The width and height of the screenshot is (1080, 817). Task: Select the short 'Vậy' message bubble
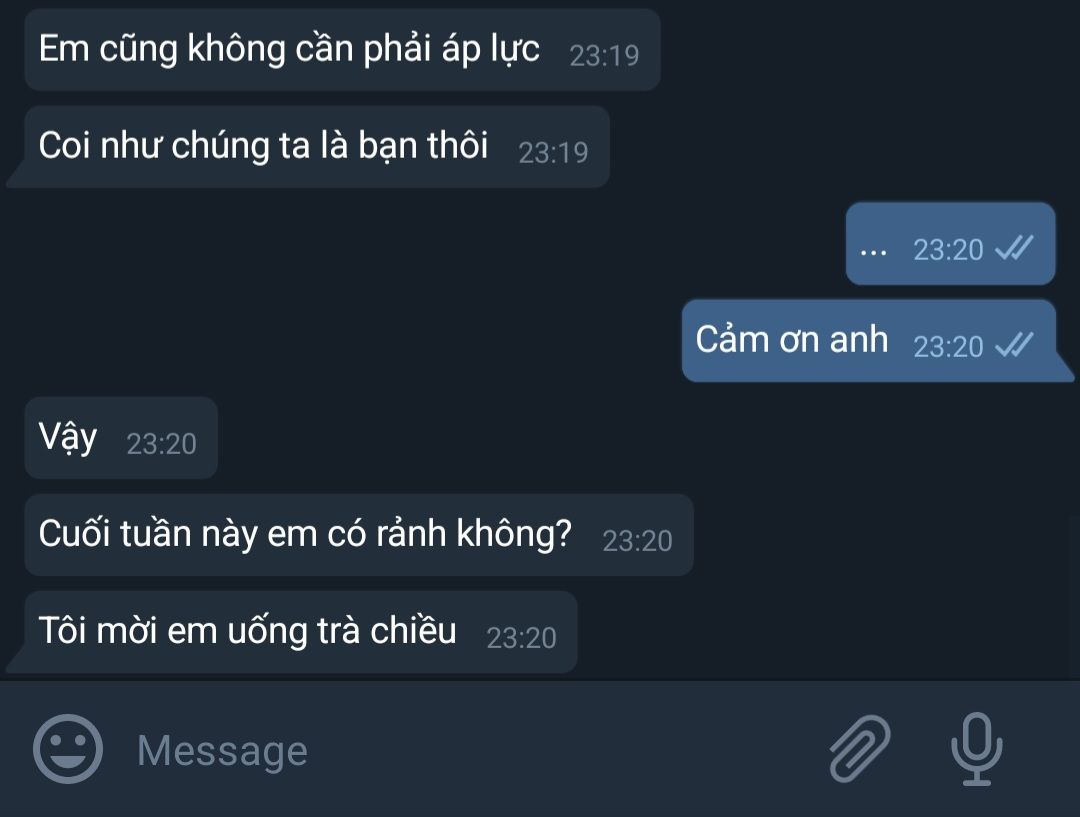121,438
